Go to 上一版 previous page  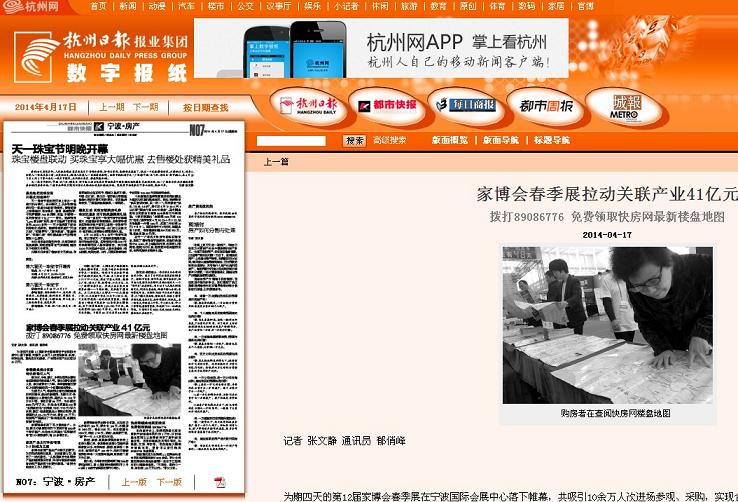pyautogui.click(x=134, y=482)
